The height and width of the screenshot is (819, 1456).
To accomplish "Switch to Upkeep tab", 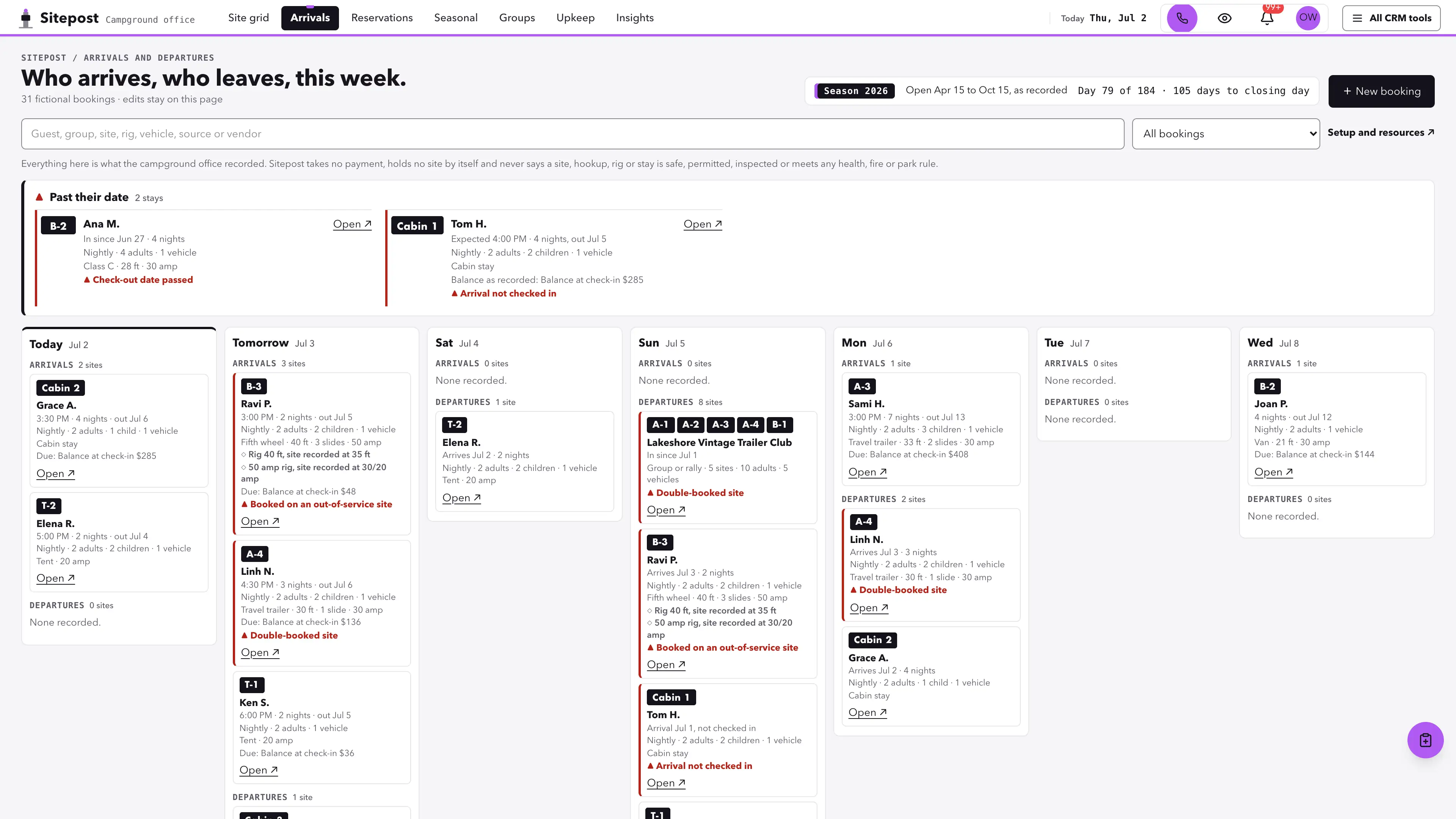I will coord(575,18).
